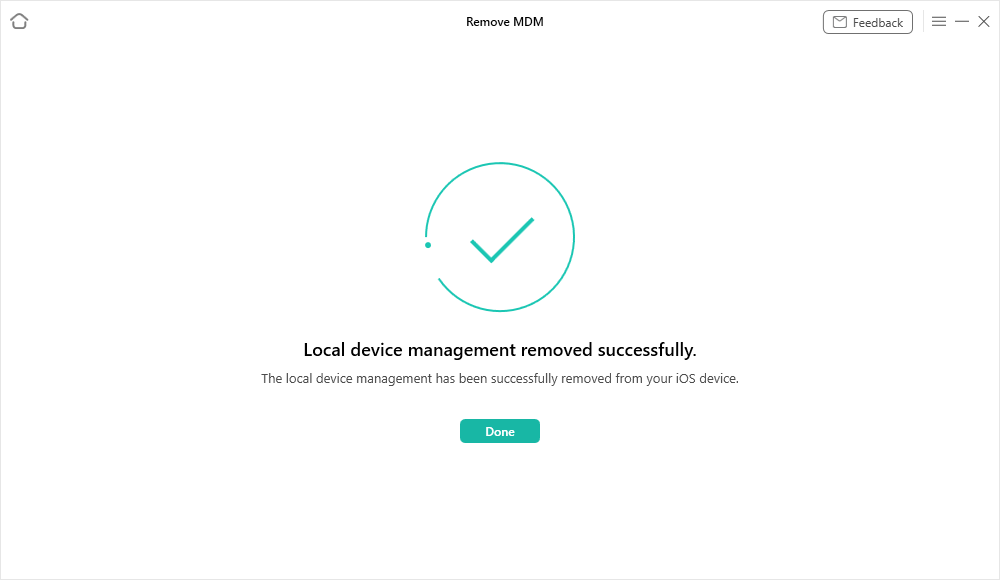Click the Remove MDM window title
Viewport: 1000px width, 580px height.
(x=504, y=21)
